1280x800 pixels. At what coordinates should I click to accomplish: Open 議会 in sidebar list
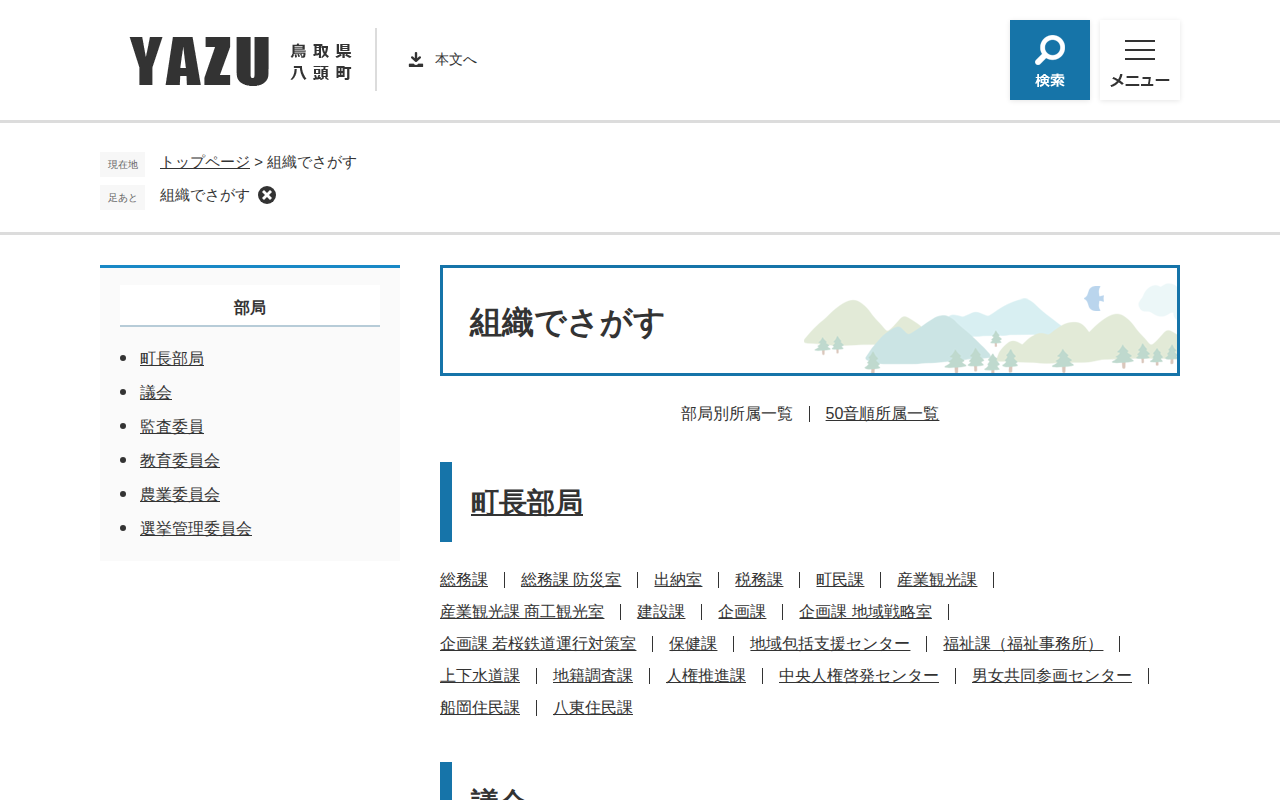click(156, 392)
